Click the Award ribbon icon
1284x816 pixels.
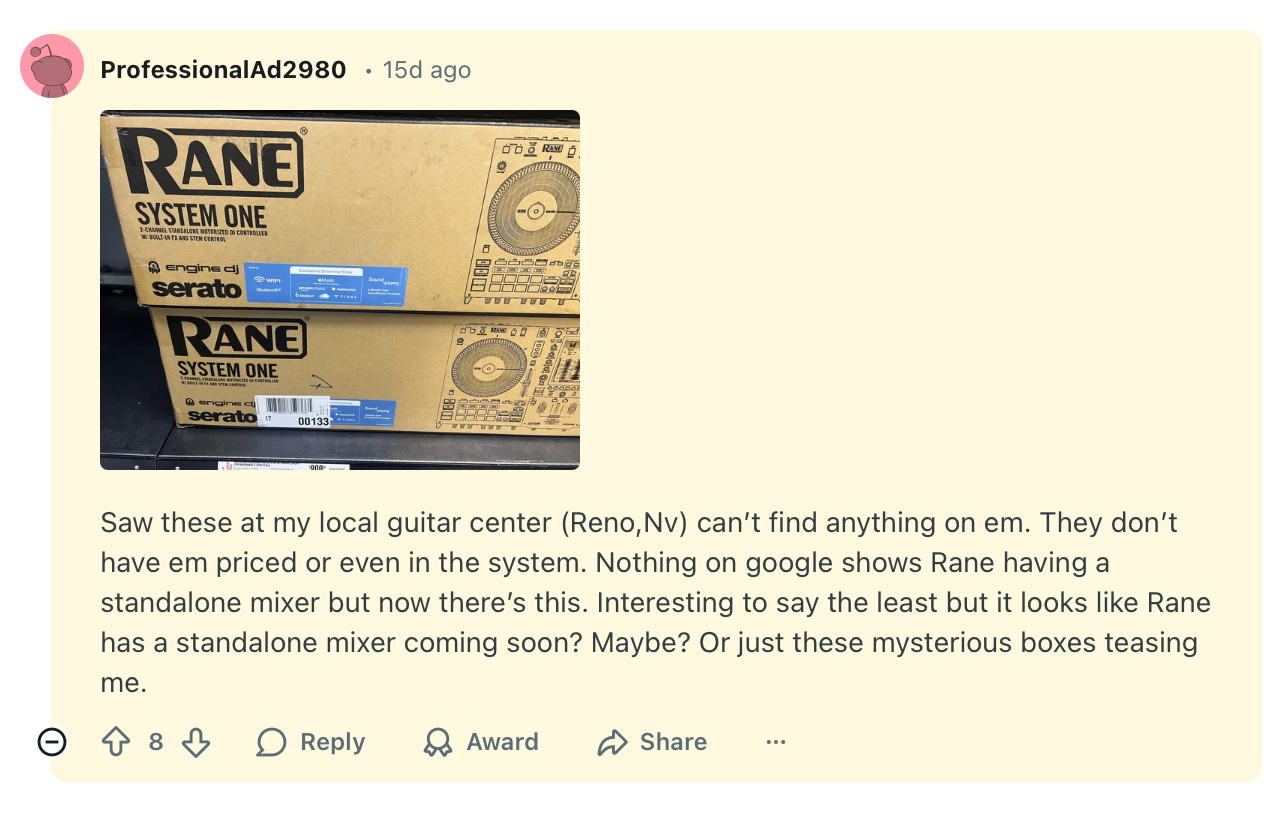(437, 742)
